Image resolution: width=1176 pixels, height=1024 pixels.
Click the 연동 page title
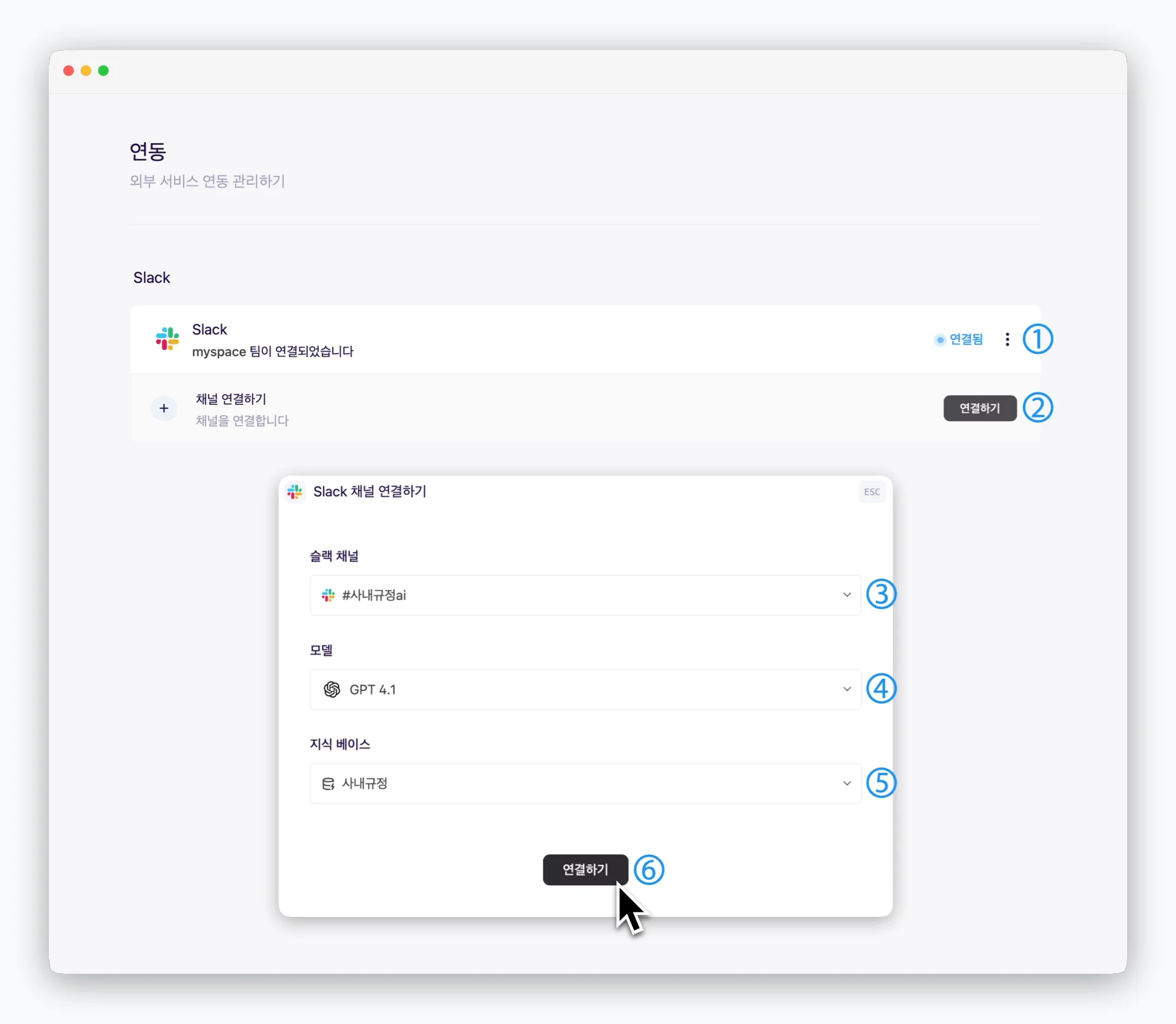pos(148,151)
